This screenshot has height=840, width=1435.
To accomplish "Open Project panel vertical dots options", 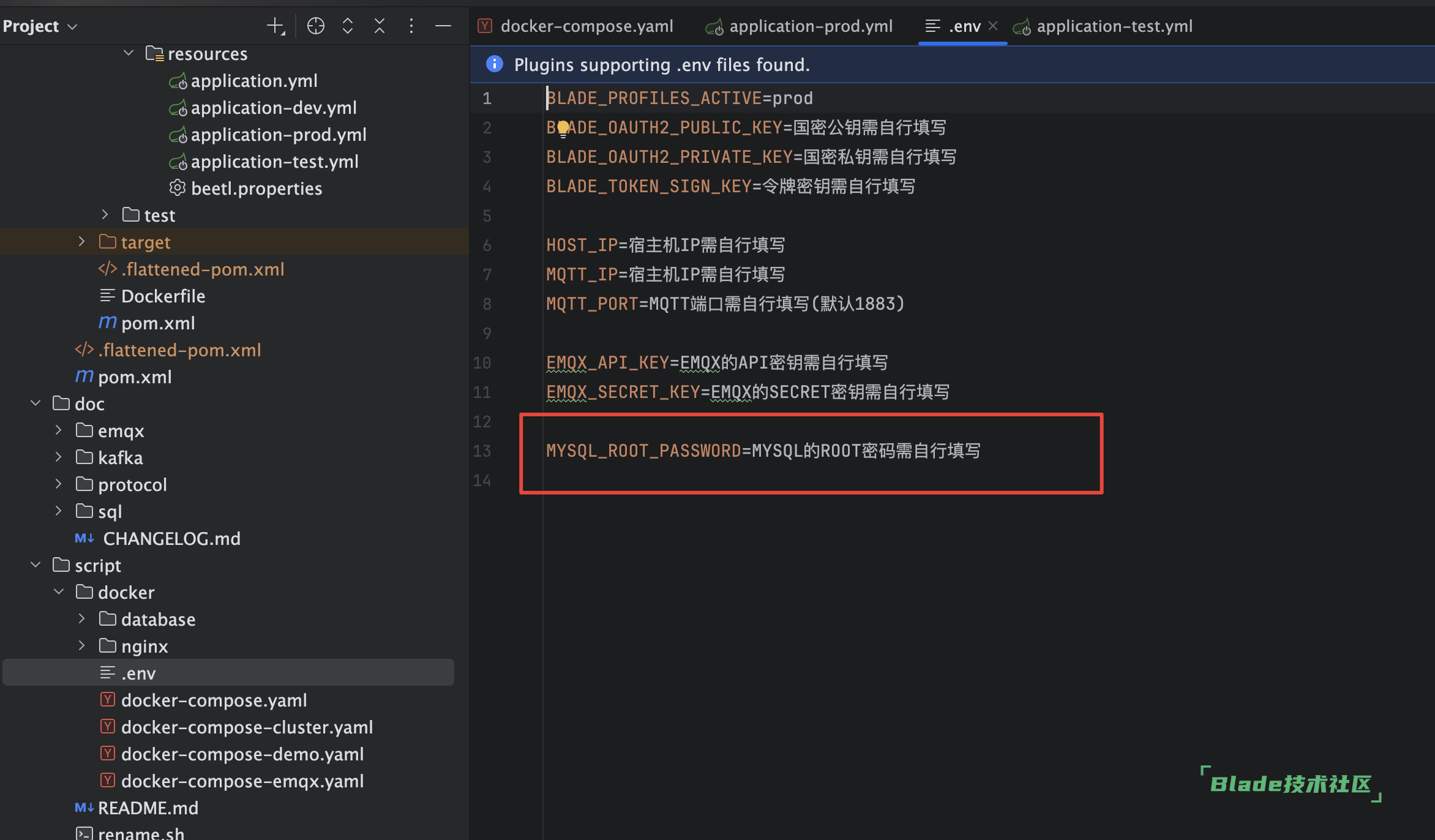I will (x=411, y=26).
